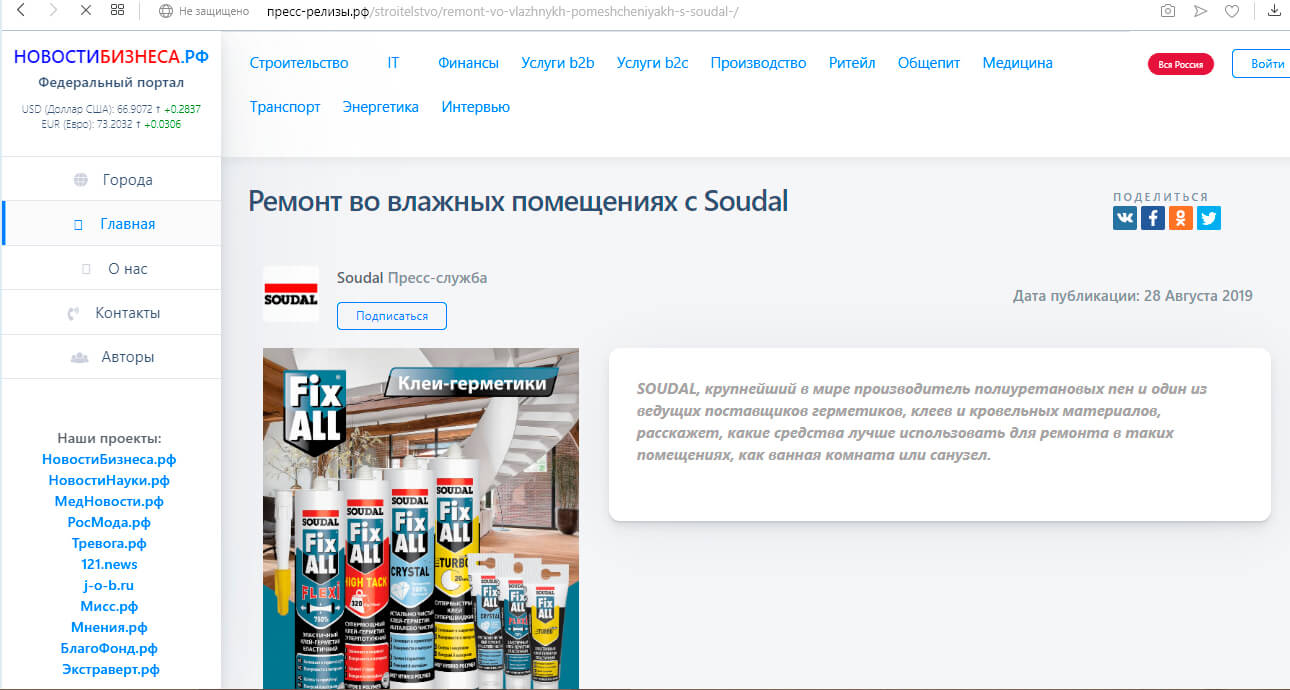
Task: Select Контакты in the sidebar
Action: (111, 313)
